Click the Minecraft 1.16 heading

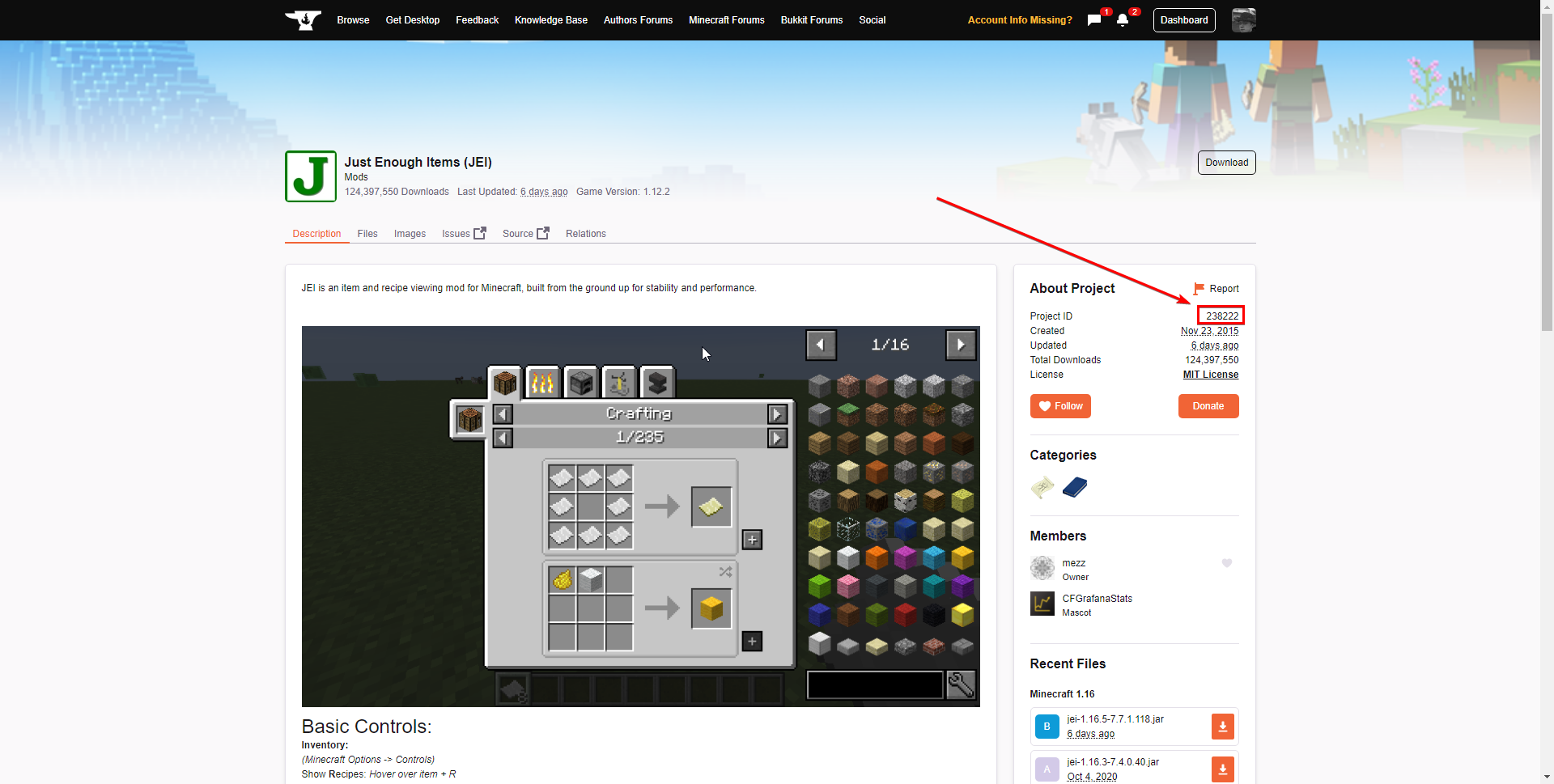[x=1062, y=694]
